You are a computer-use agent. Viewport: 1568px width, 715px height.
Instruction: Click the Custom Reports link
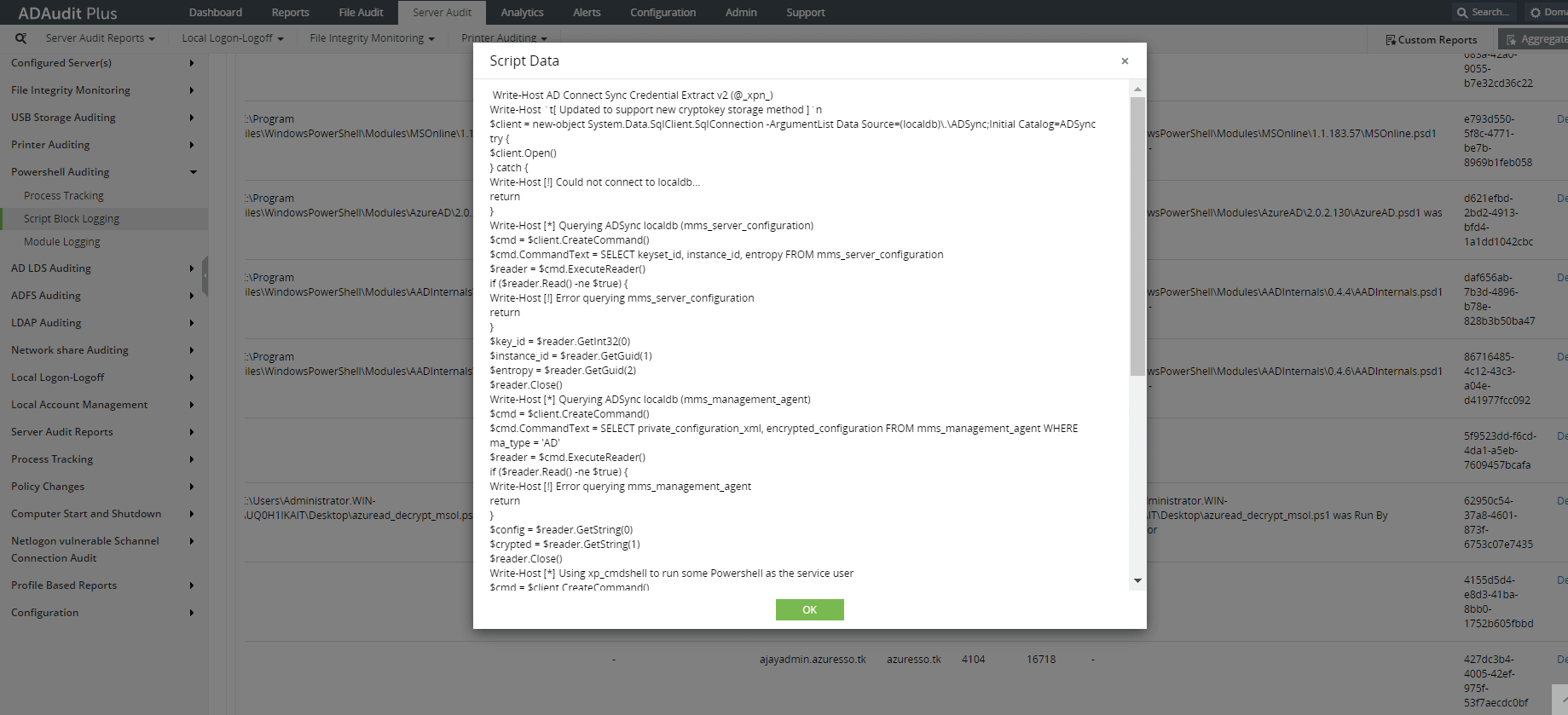click(1438, 40)
